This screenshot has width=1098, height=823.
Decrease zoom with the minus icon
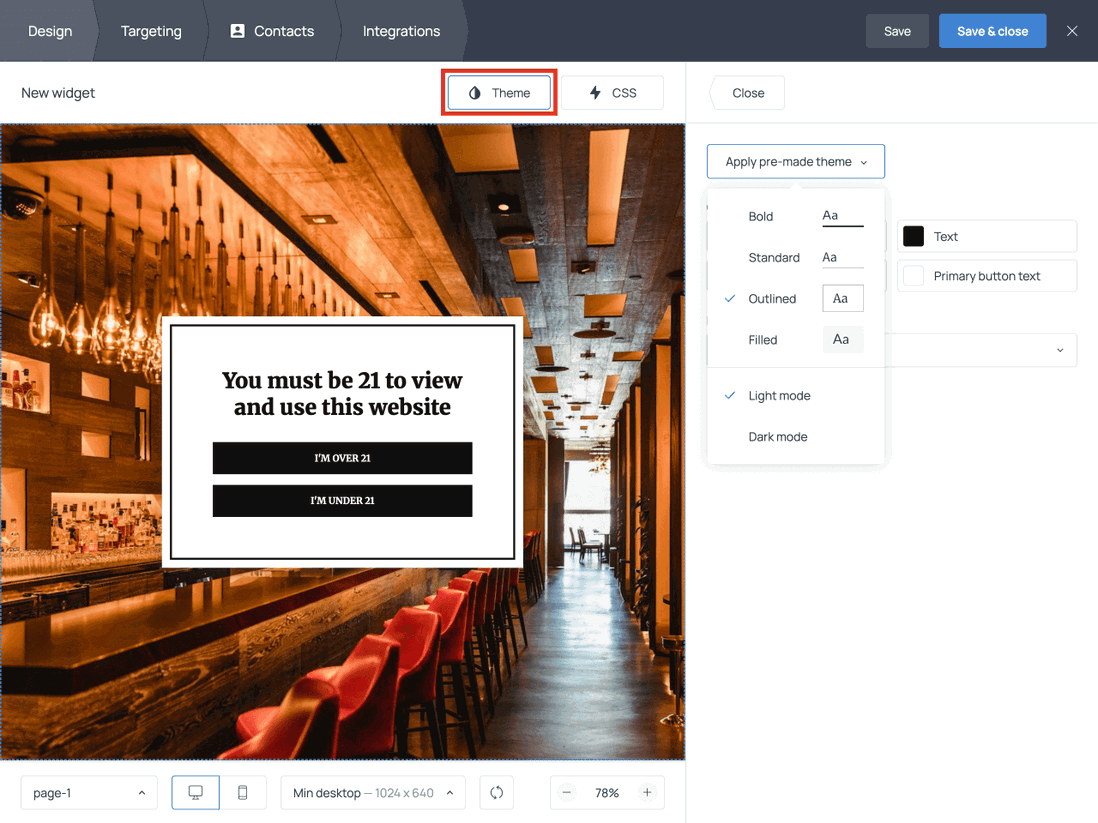[x=566, y=792]
